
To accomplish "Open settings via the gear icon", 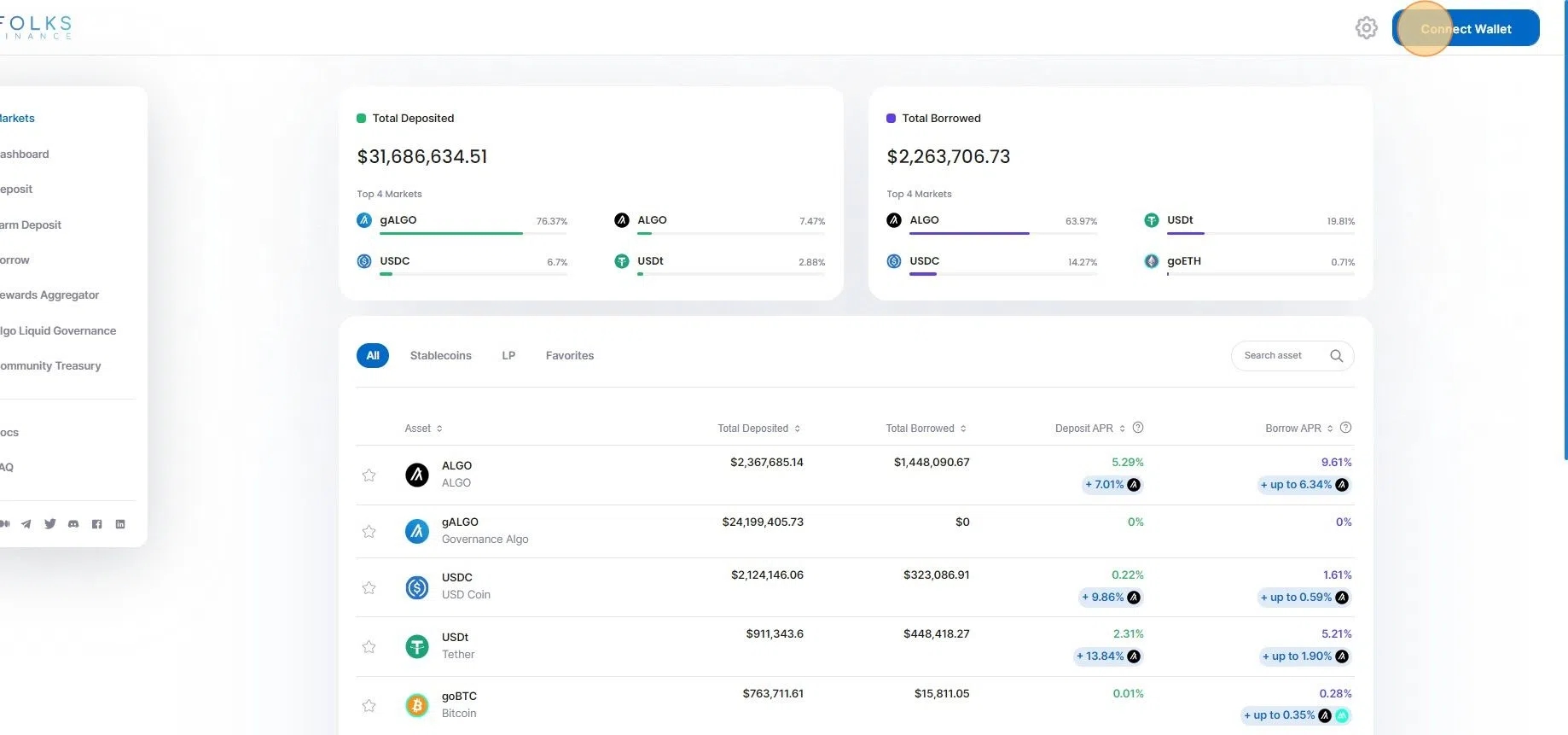I will pyautogui.click(x=1366, y=28).
